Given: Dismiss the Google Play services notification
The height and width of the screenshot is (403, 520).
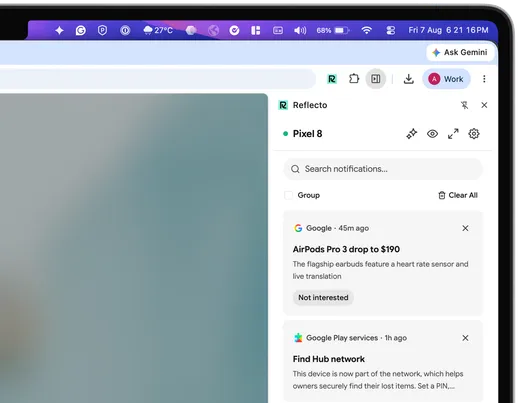Looking at the screenshot, I should pyautogui.click(x=465, y=338).
